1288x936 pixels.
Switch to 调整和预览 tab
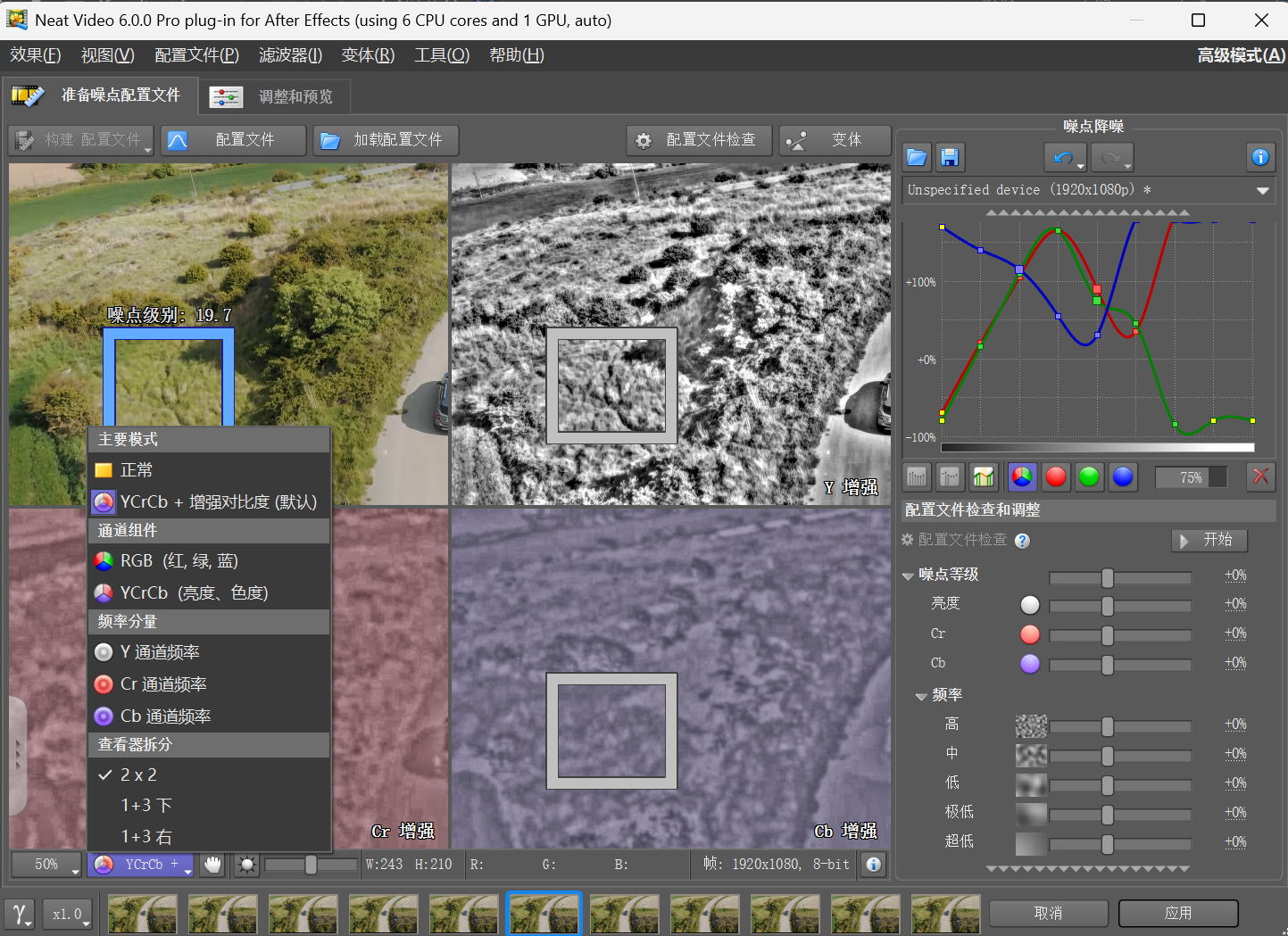click(275, 96)
